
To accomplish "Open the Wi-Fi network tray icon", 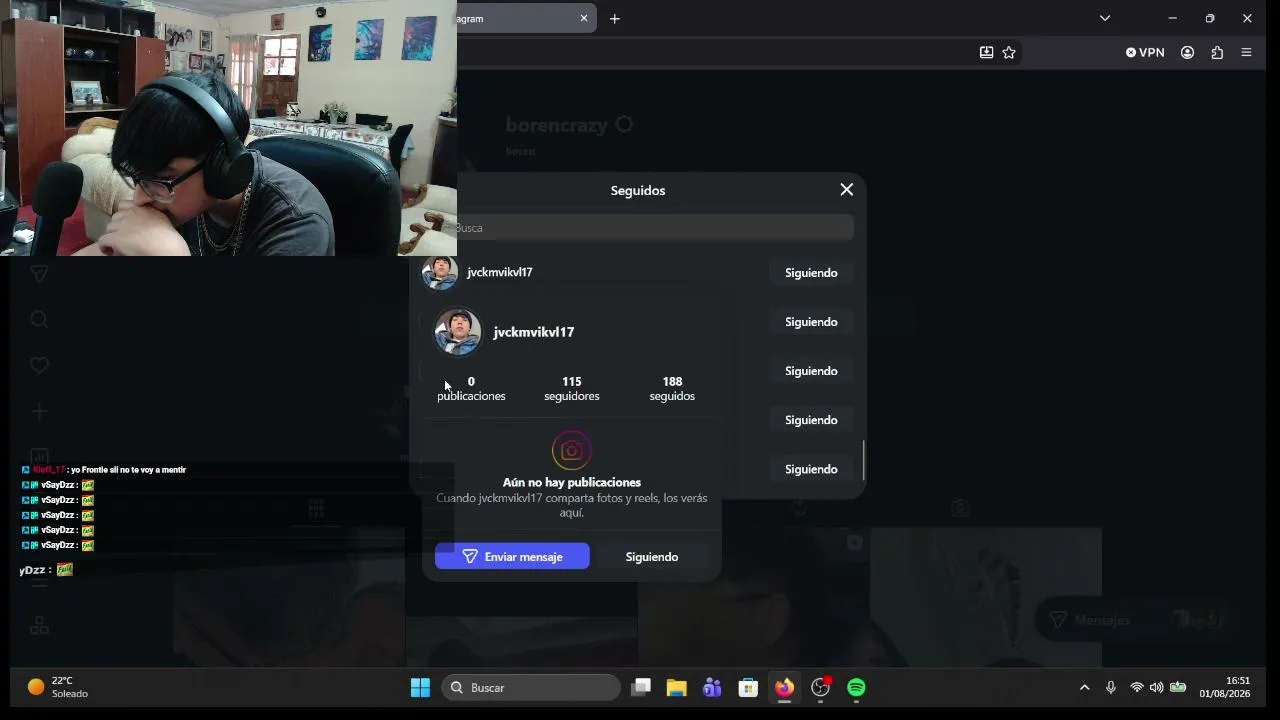I will click(x=1136, y=688).
